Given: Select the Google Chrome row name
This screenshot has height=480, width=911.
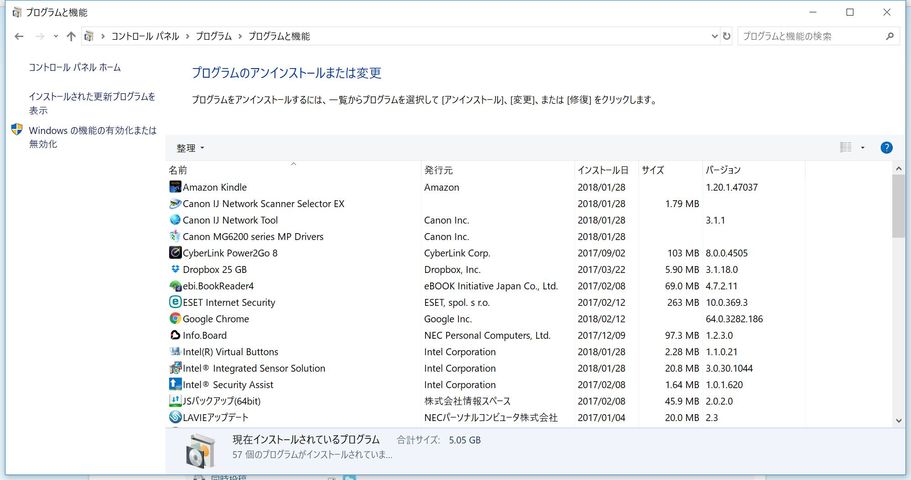Looking at the screenshot, I should click(216, 319).
